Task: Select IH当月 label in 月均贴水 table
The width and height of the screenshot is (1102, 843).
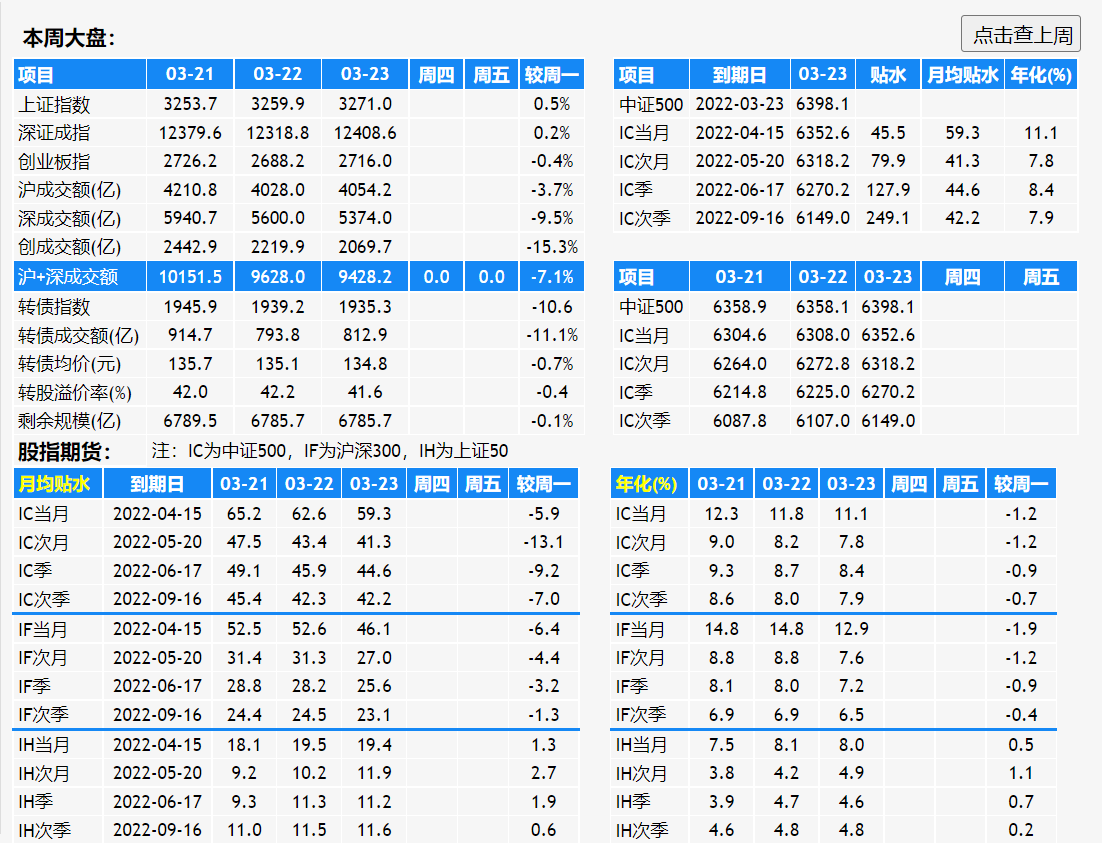Action: [x=44, y=745]
